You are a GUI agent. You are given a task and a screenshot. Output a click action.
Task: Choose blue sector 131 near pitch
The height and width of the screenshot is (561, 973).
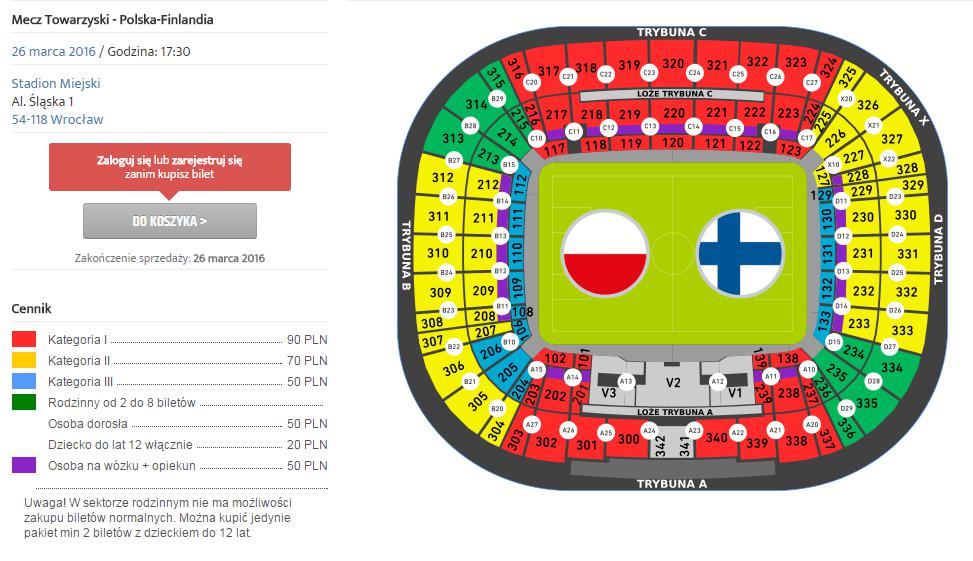827,254
